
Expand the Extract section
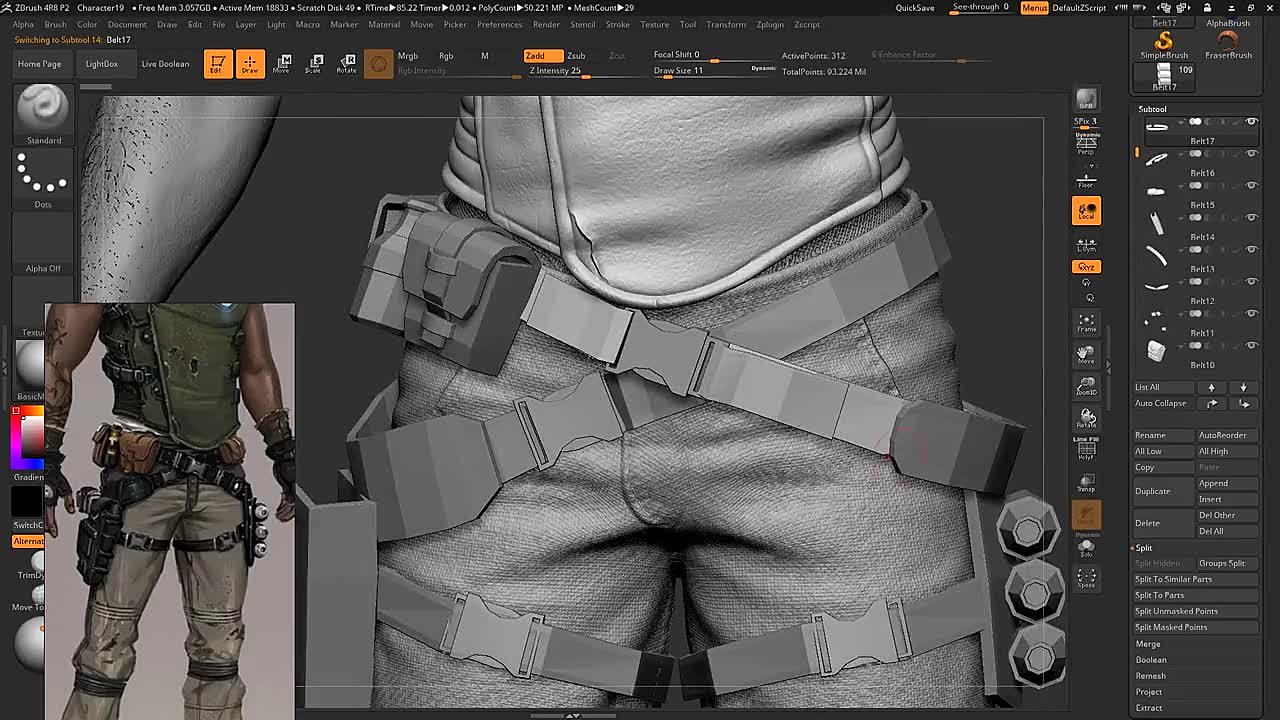tap(1149, 708)
